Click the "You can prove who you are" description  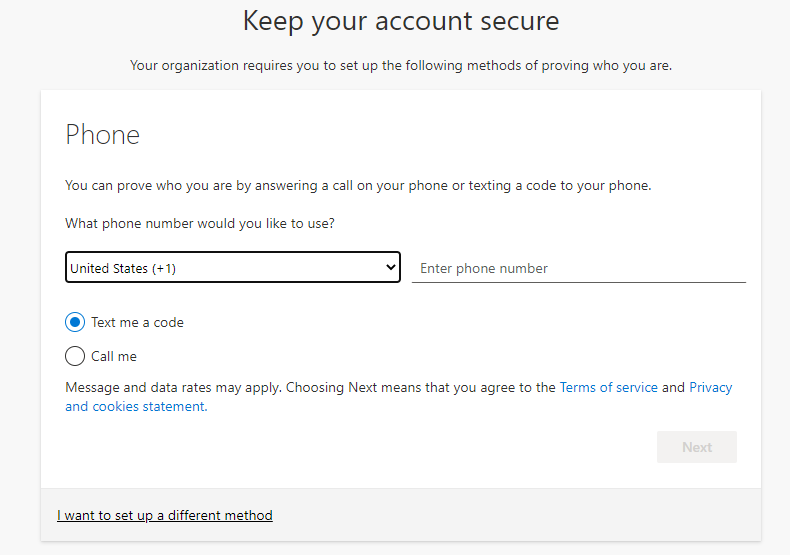[x=358, y=185]
